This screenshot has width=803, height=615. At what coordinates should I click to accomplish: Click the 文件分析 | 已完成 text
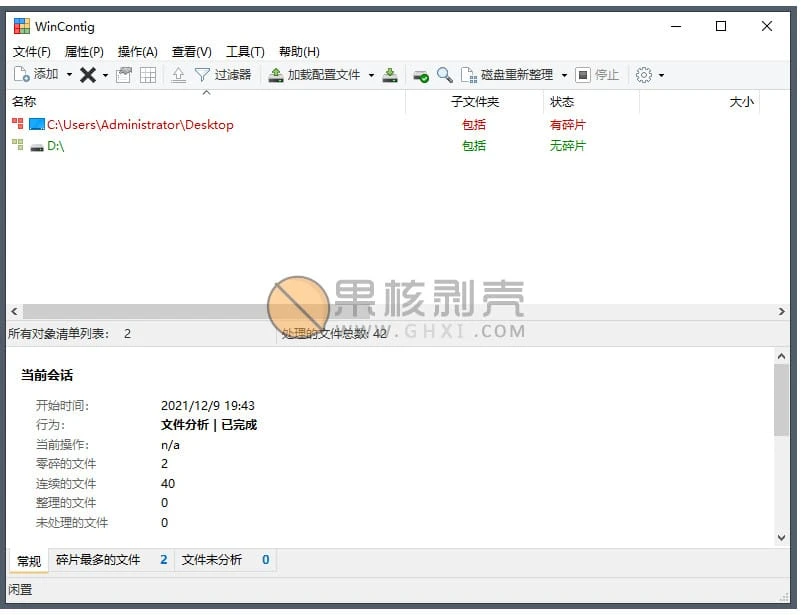pos(209,425)
